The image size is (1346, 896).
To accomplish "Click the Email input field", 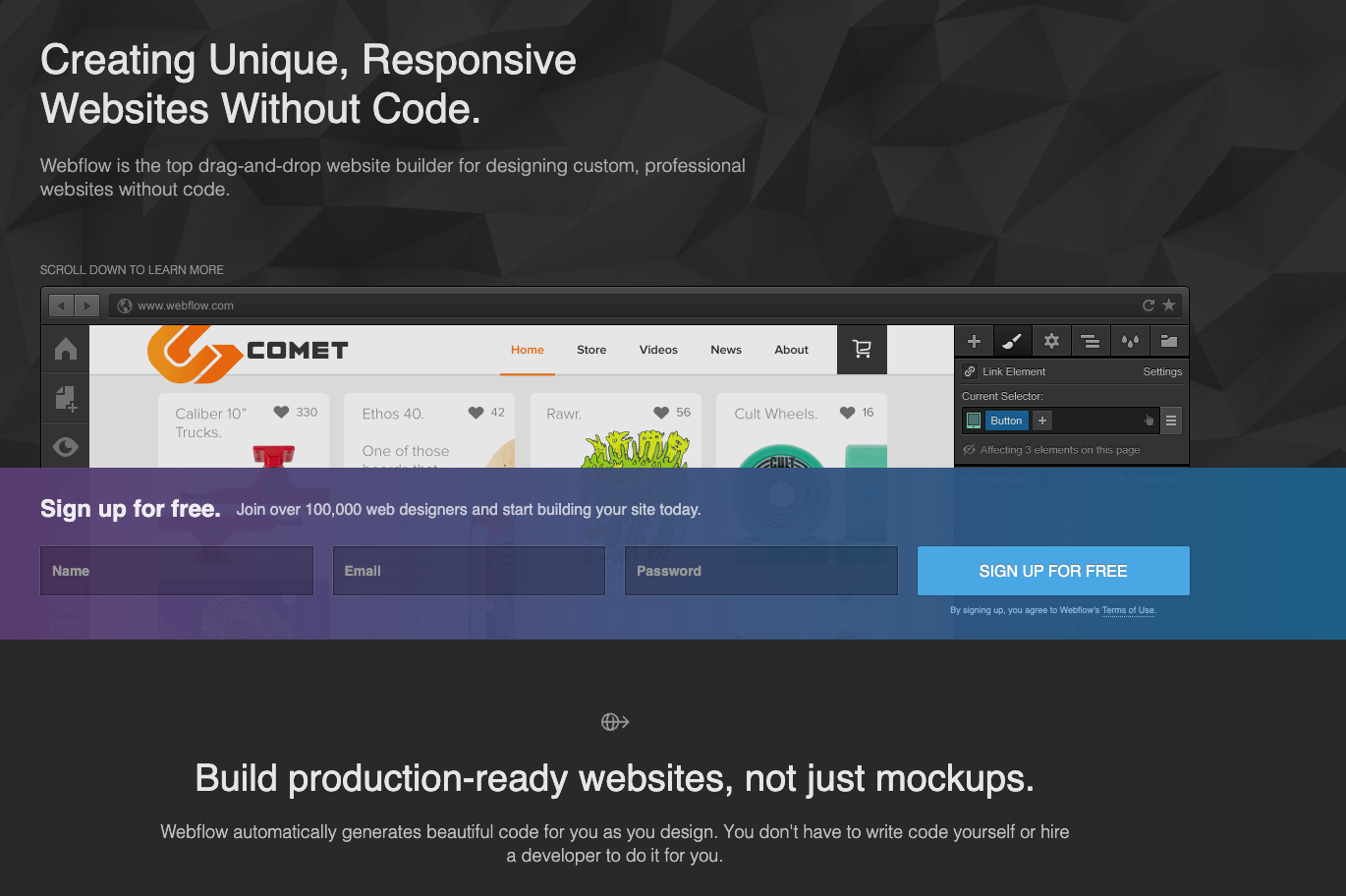I will point(469,570).
